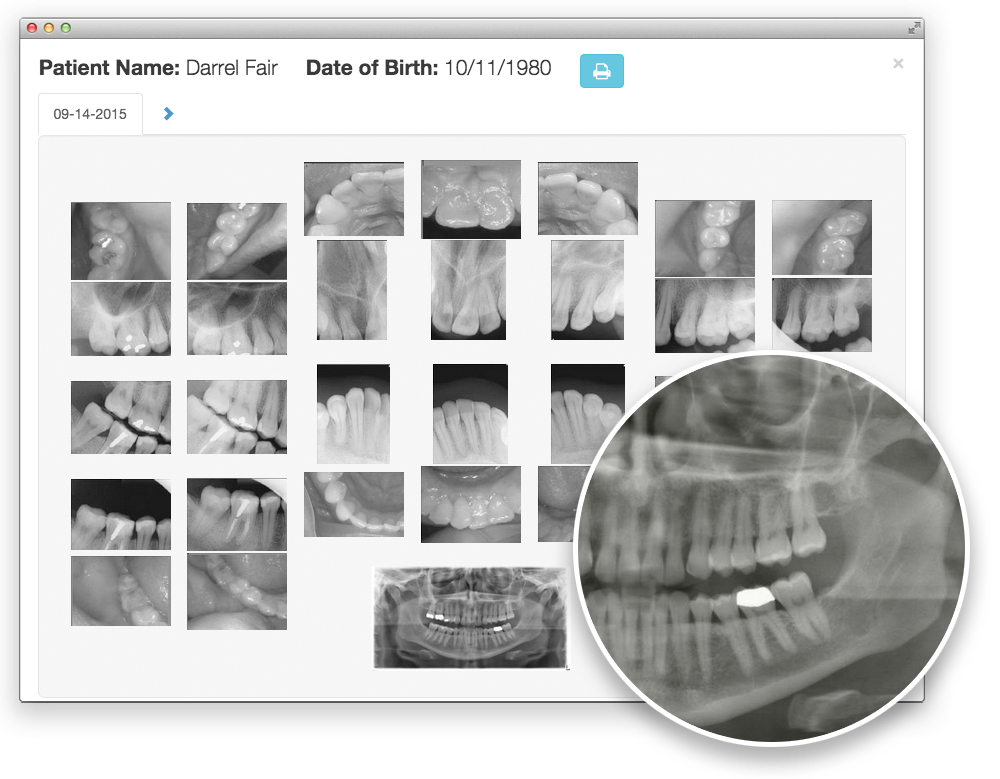Open the lower arch photo left of center
The width and height of the screenshot is (1000, 779).
pos(354,504)
